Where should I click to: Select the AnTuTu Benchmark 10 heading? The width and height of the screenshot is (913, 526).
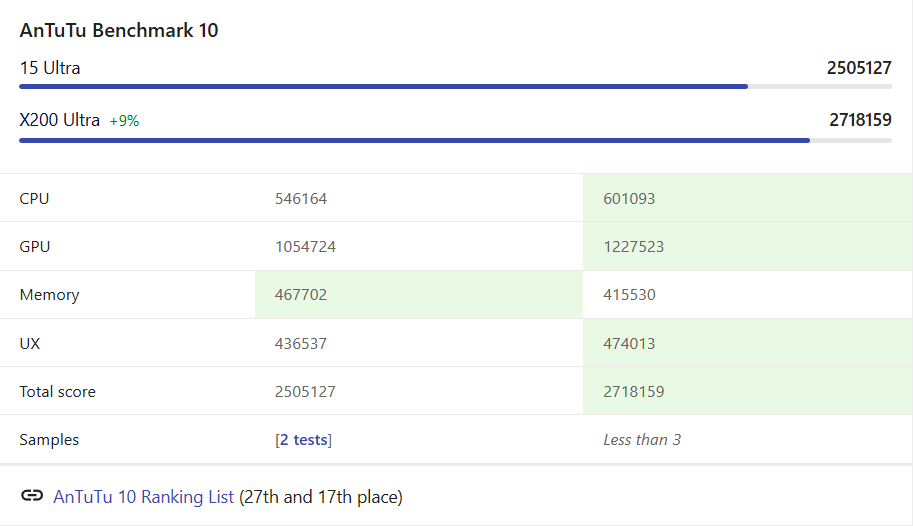click(x=119, y=31)
